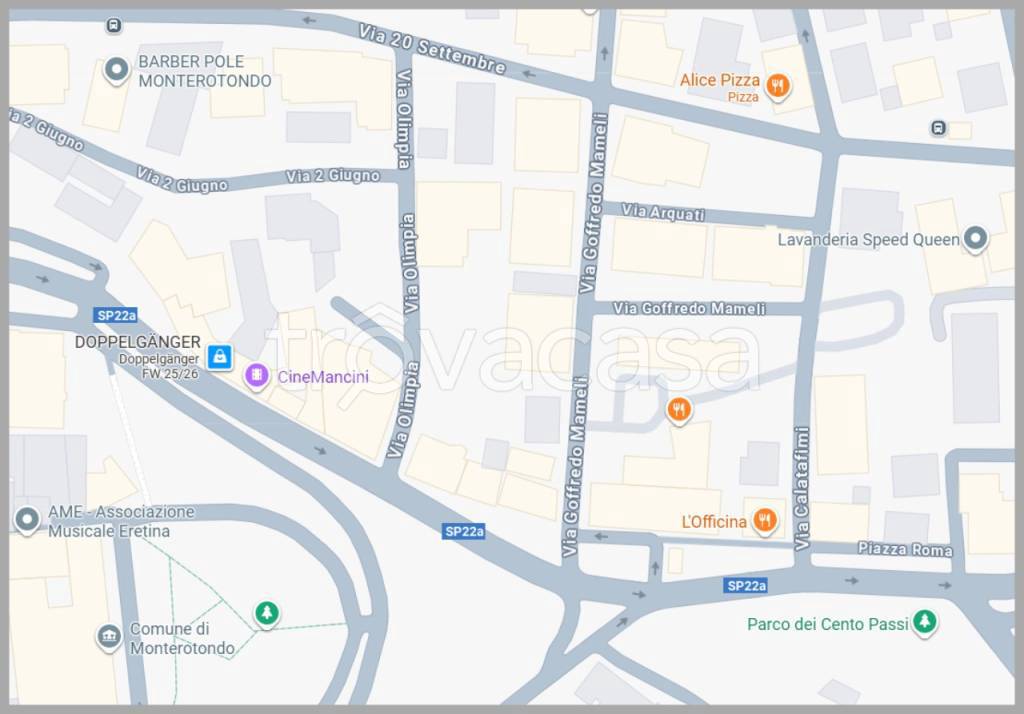
Task: Click the Alice Pizza text label
Action: pos(720,80)
